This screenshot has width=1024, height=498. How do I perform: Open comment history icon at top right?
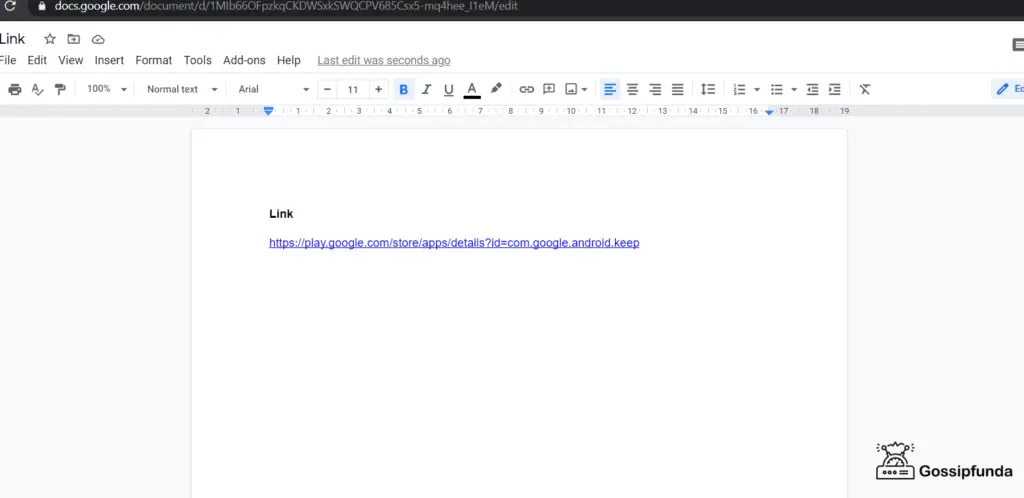point(1018,44)
